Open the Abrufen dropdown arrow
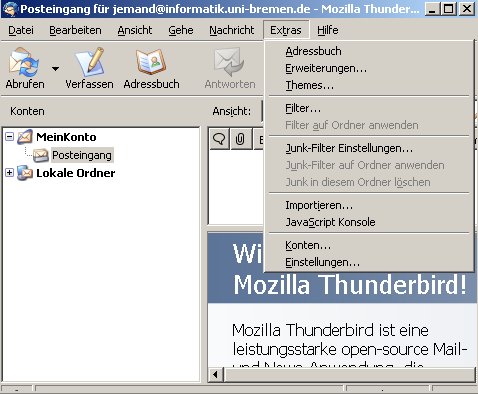The image size is (478, 394). 55,69
